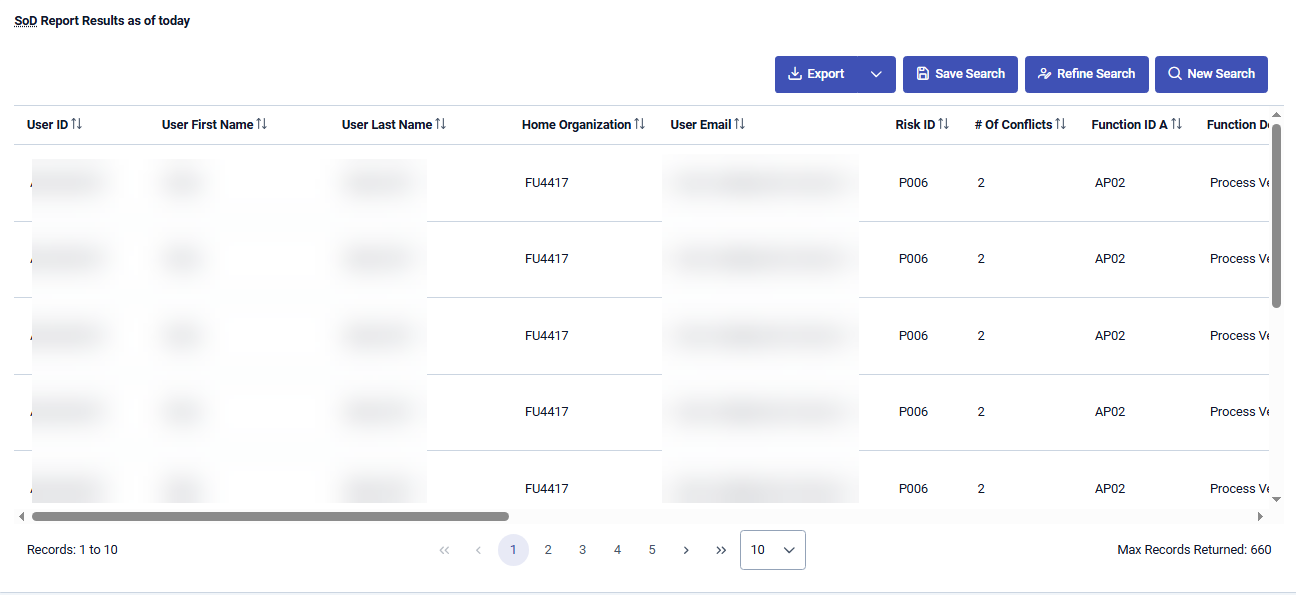The height and width of the screenshot is (595, 1296).
Task: Jump to the first page of results
Action: point(445,550)
